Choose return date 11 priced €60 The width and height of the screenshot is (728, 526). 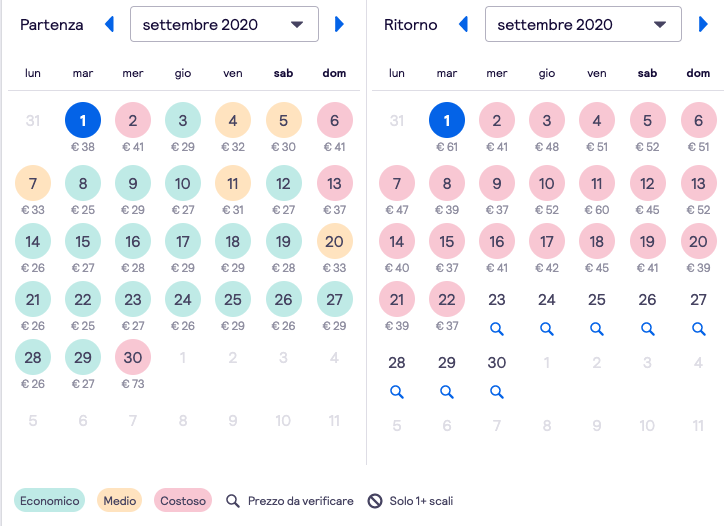[597, 184]
